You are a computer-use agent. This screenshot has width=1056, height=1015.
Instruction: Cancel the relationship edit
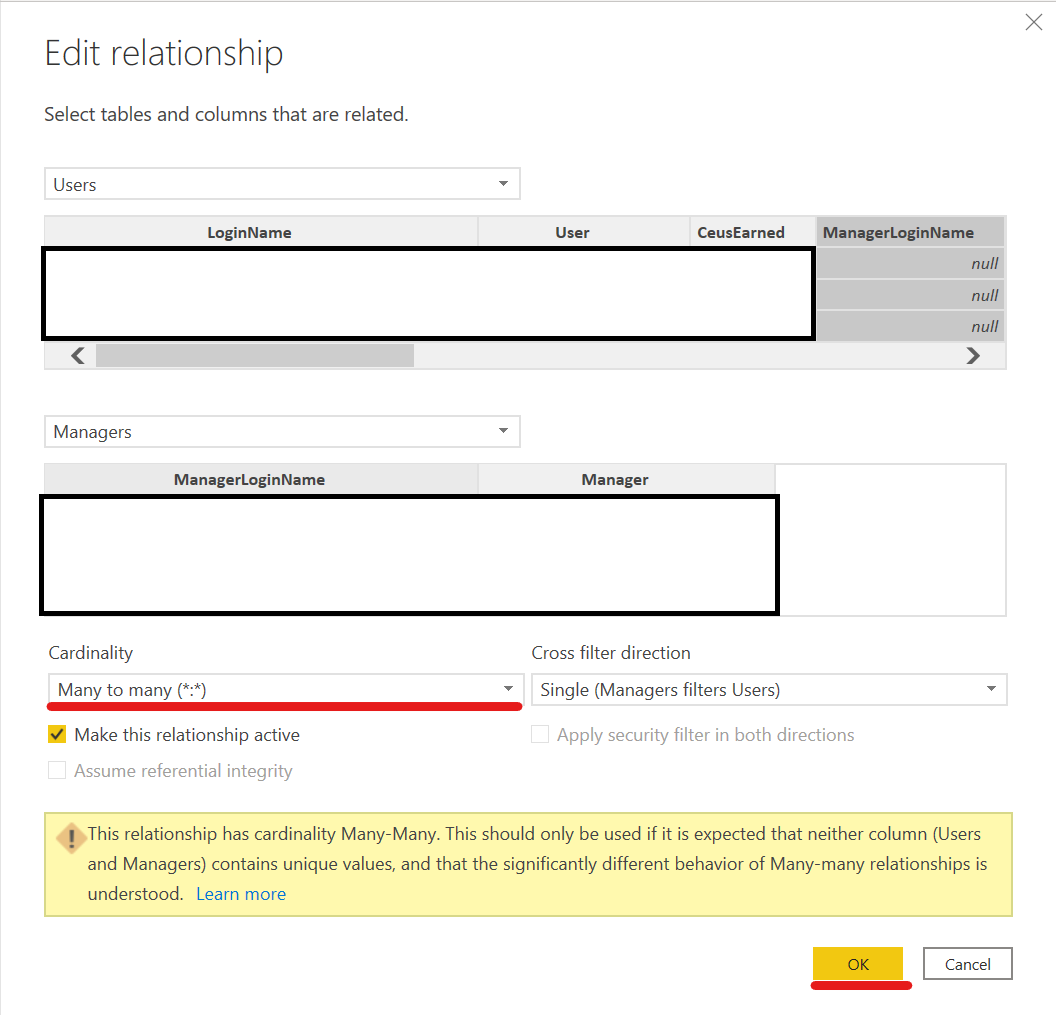(967, 964)
